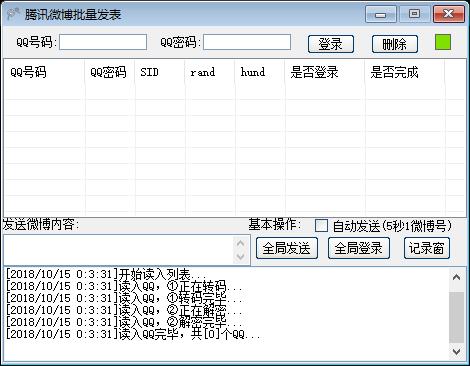
Task: Click the 全局发送 button
Action: coord(287,248)
